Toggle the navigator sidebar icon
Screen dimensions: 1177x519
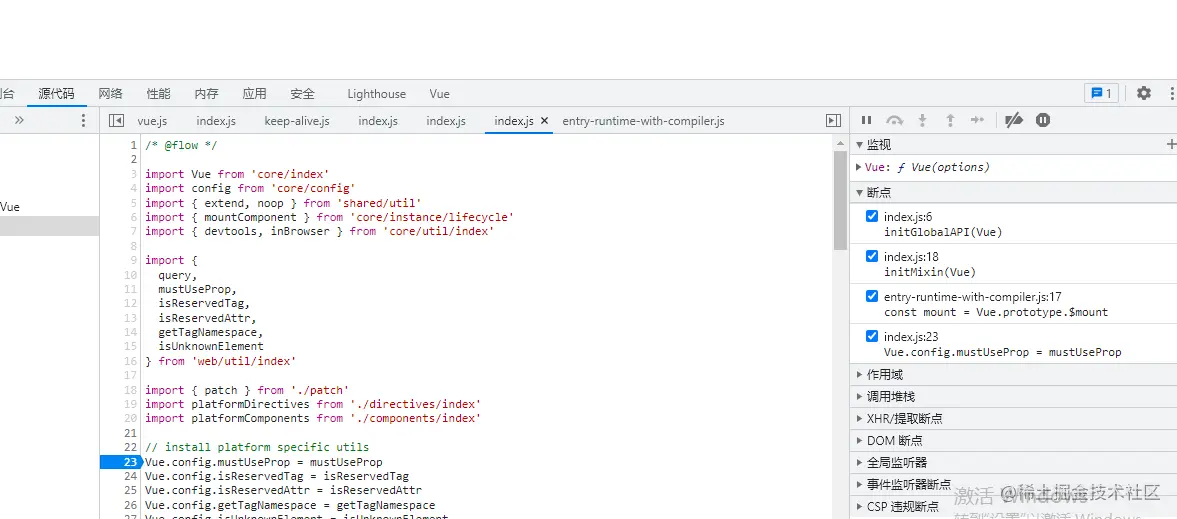tap(116, 121)
